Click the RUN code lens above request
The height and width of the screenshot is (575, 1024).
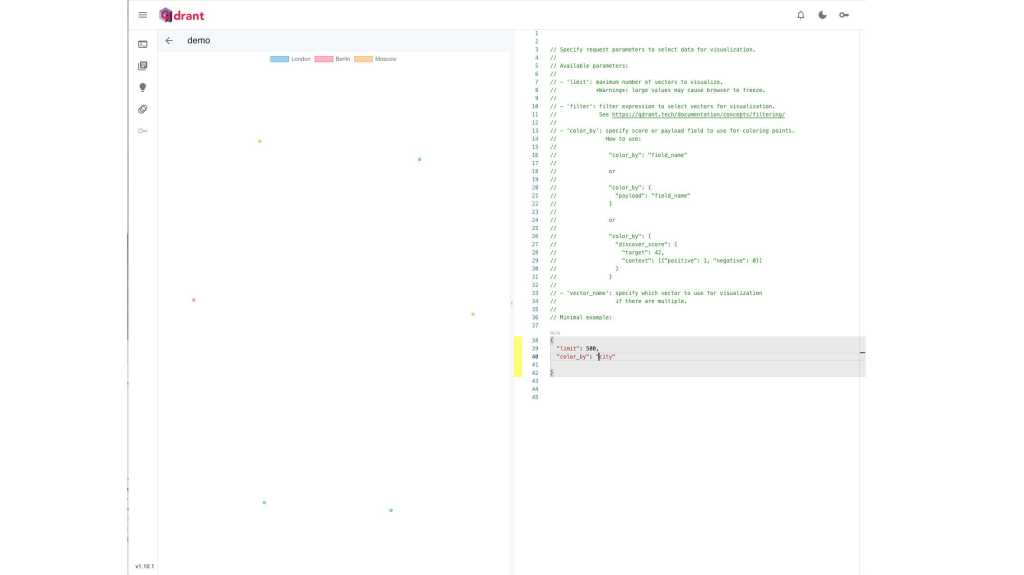(555, 333)
